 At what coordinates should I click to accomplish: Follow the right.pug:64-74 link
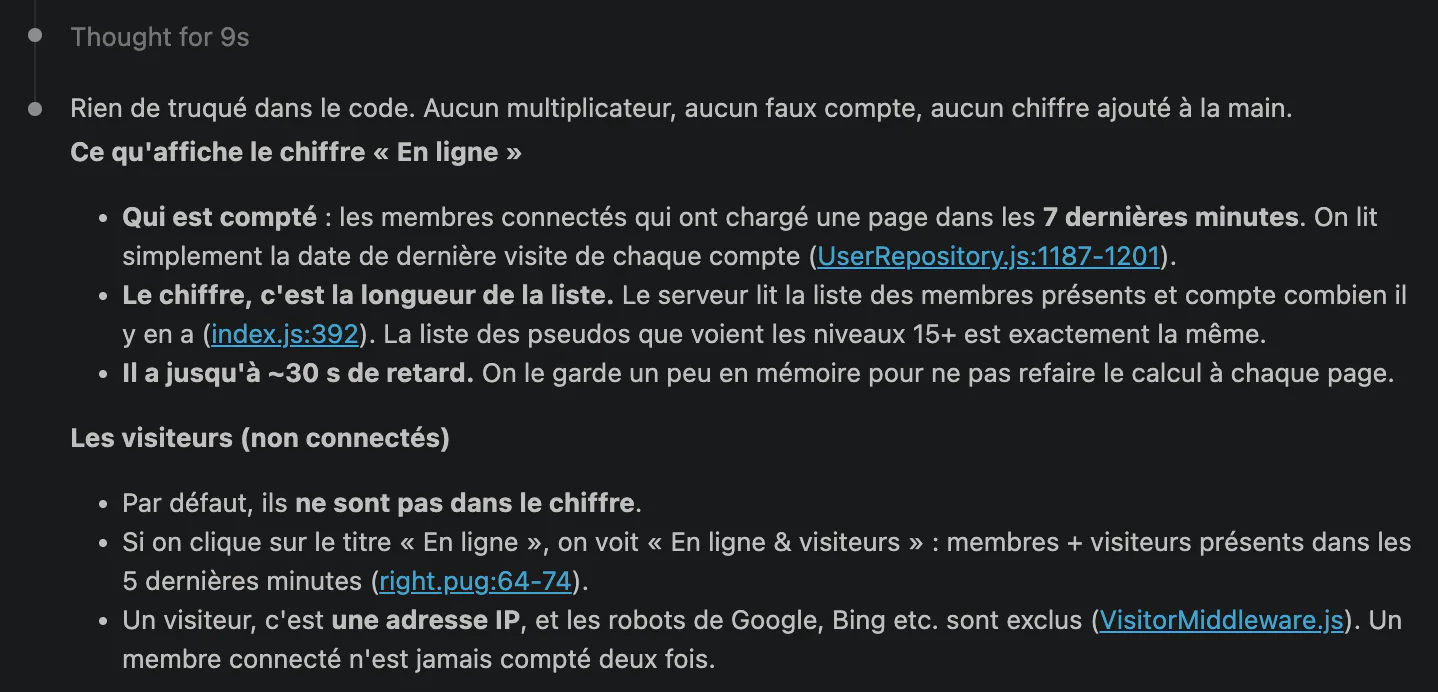[x=475, y=581]
